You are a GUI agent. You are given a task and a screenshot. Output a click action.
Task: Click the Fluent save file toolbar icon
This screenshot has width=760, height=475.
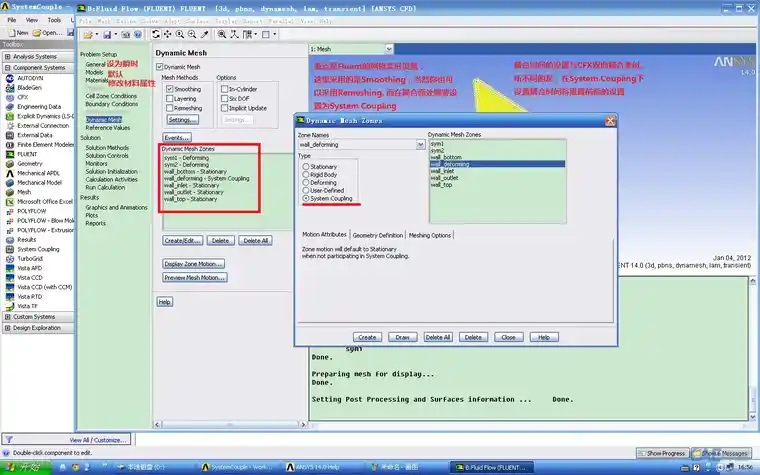tap(107, 34)
